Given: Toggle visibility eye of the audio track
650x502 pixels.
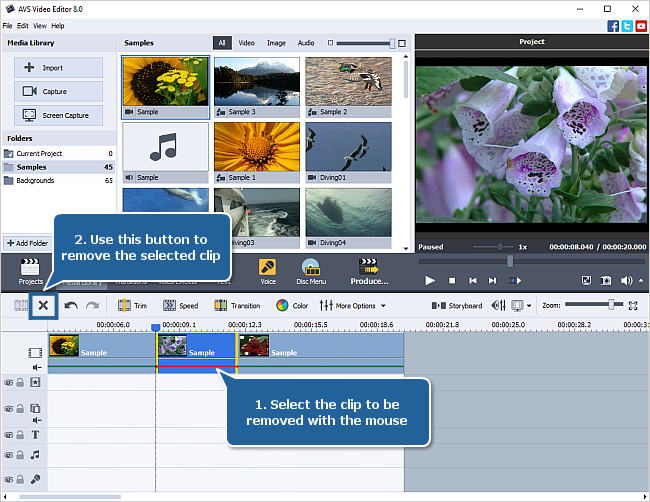Looking at the screenshot, I should [9, 455].
